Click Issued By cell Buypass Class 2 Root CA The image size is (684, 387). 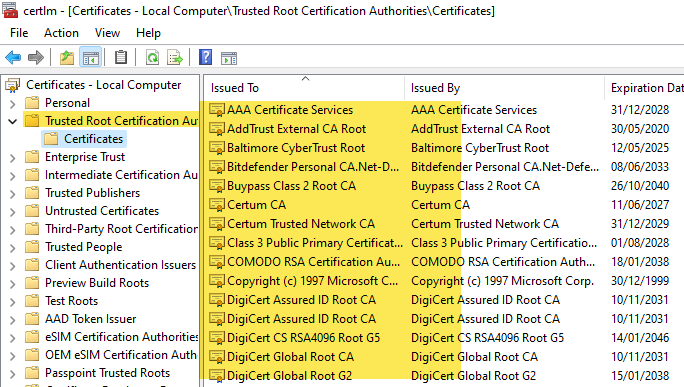475,186
